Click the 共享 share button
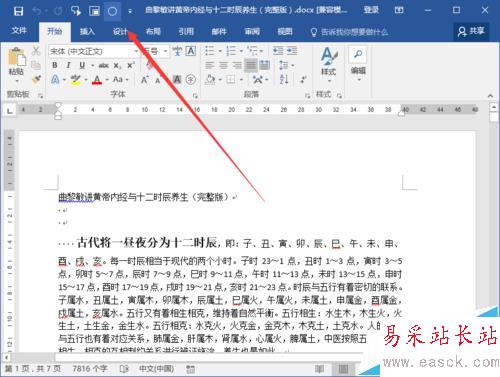The height and width of the screenshot is (377, 500). click(471, 31)
